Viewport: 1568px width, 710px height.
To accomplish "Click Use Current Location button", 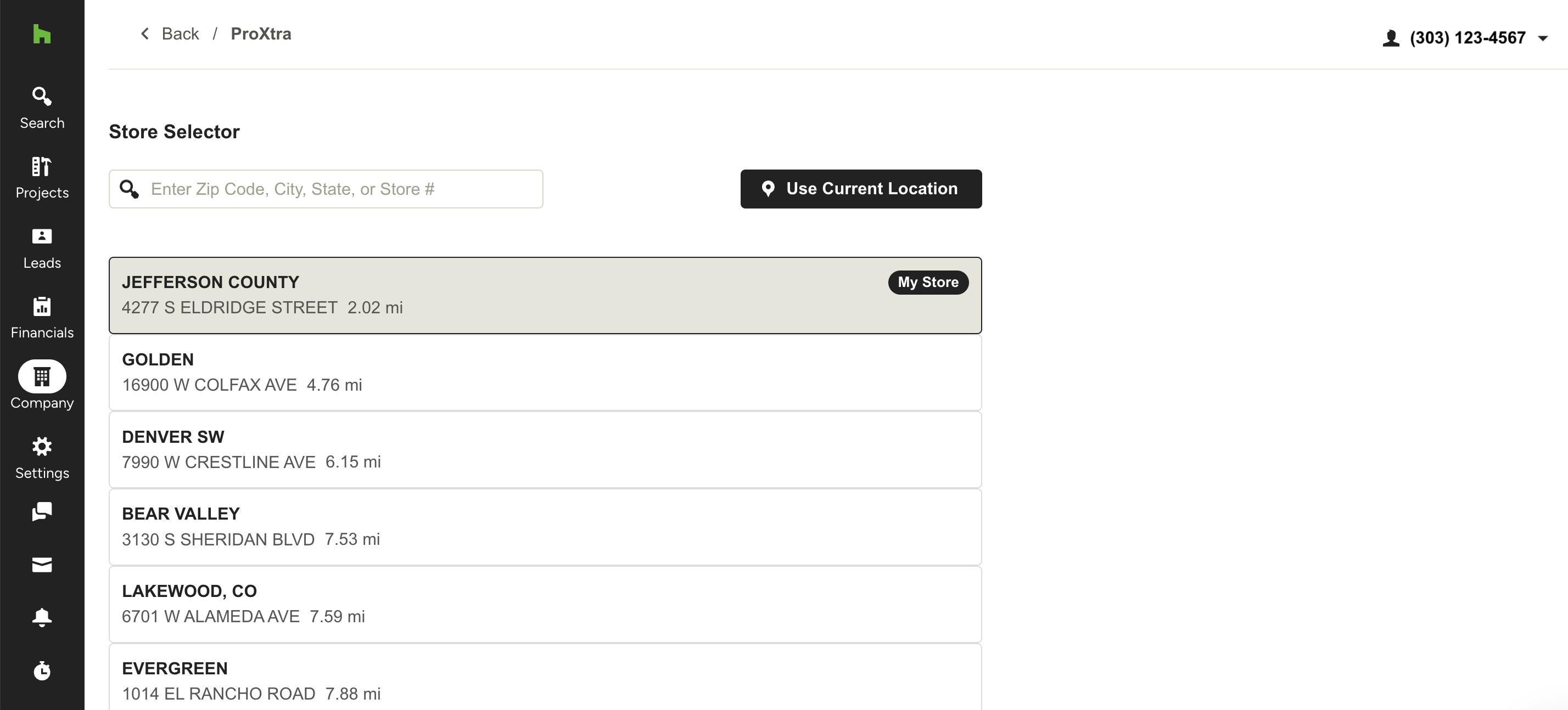I will tap(861, 189).
